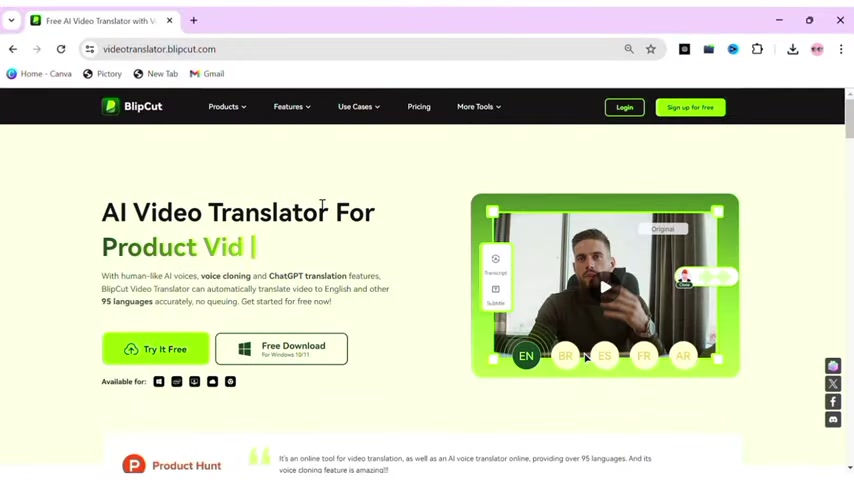Open the Products dropdown menu
854x480 pixels.
(227, 107)
